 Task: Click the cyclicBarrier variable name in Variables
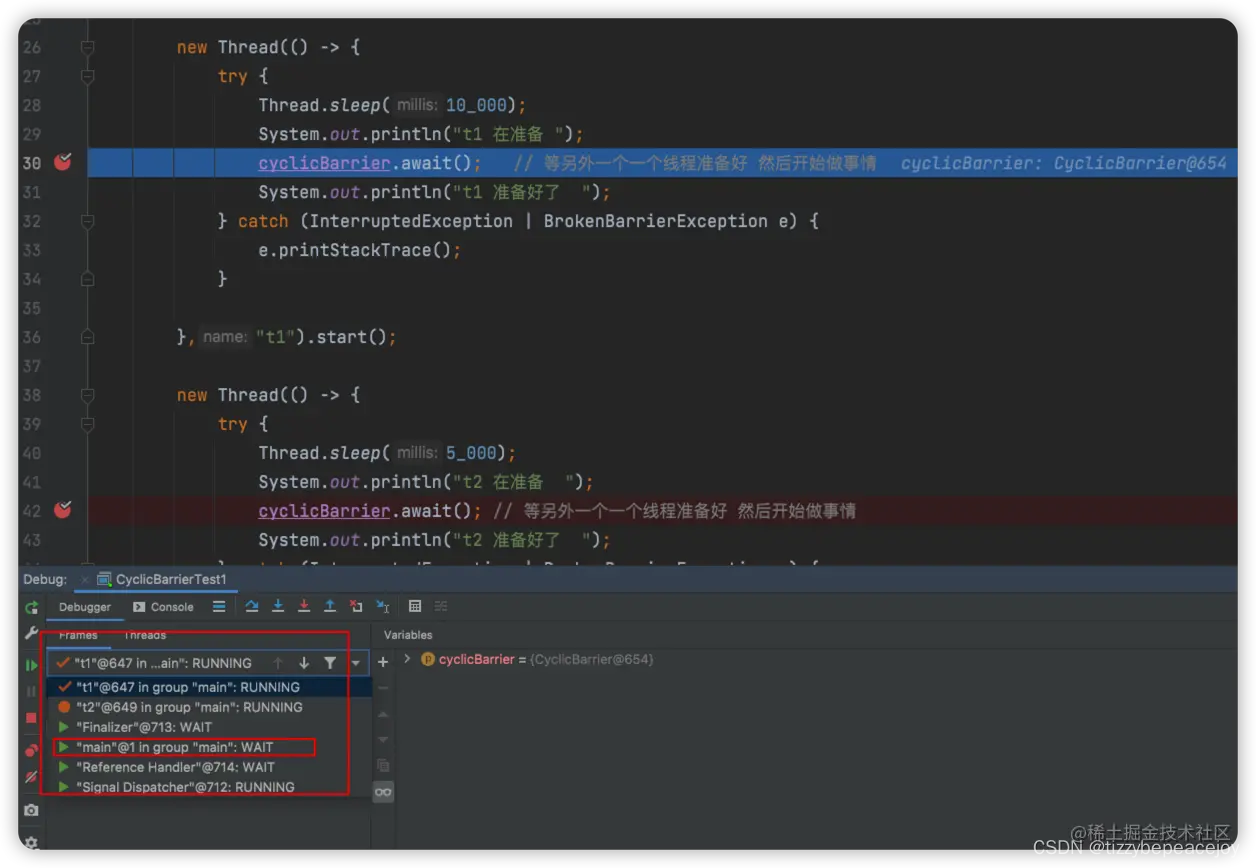point(476,660)
